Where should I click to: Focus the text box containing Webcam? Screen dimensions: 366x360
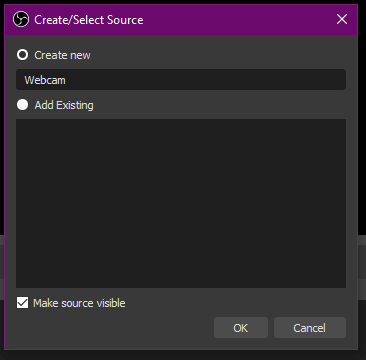pyautogui.click(x=181, y=80)
